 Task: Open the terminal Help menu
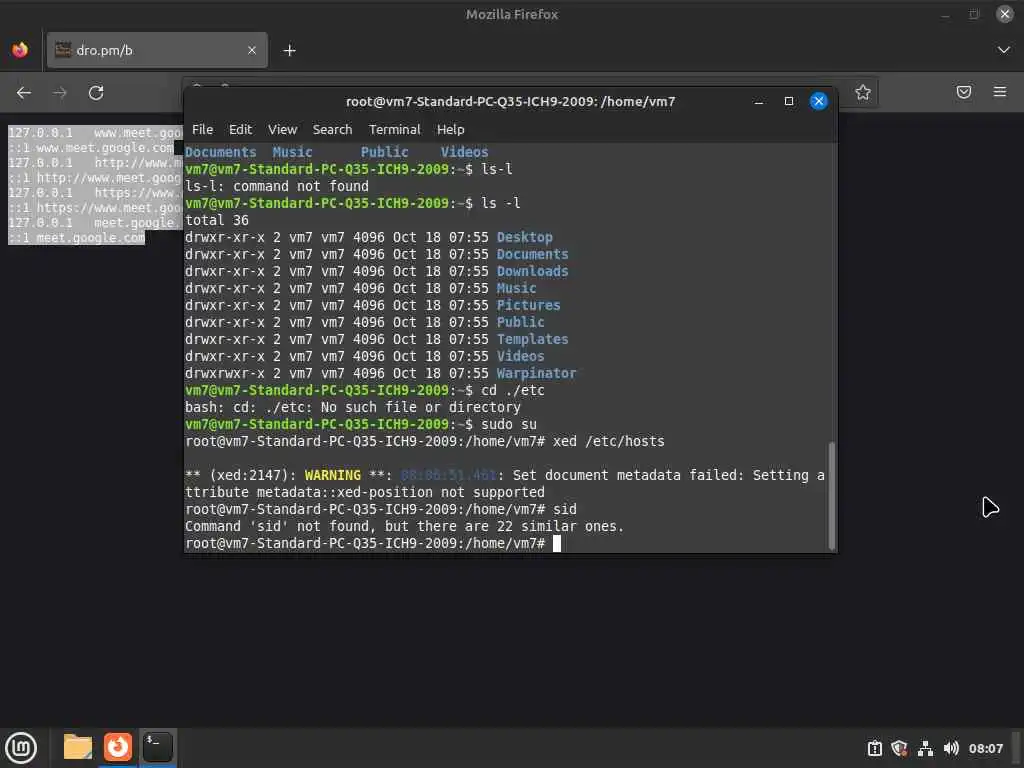pyautogui.click(x=451, y=129)
